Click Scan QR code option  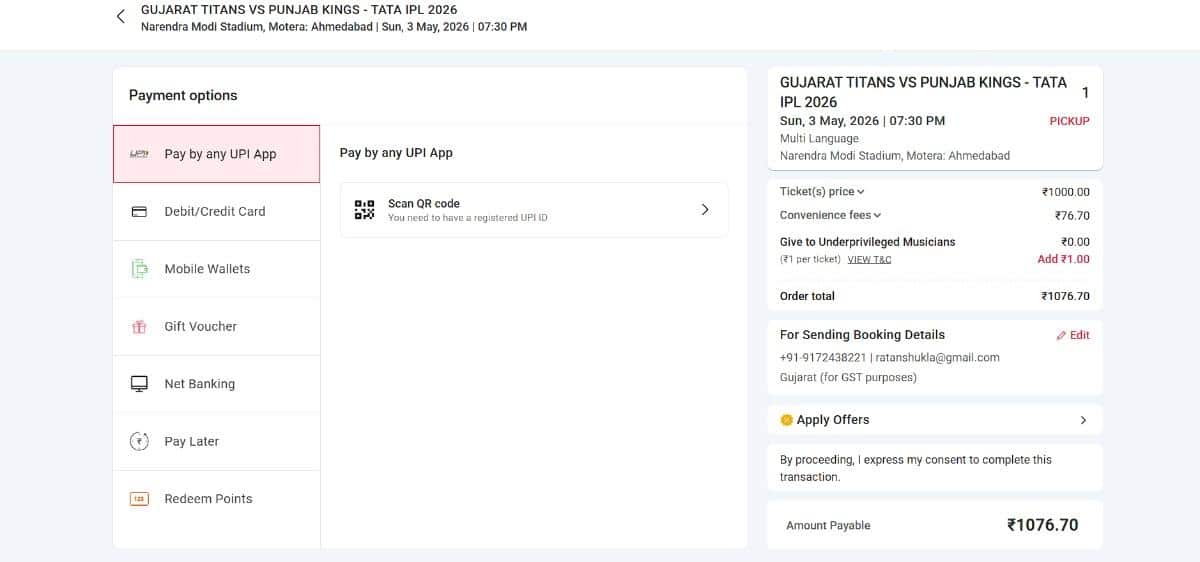pos(534,210)
